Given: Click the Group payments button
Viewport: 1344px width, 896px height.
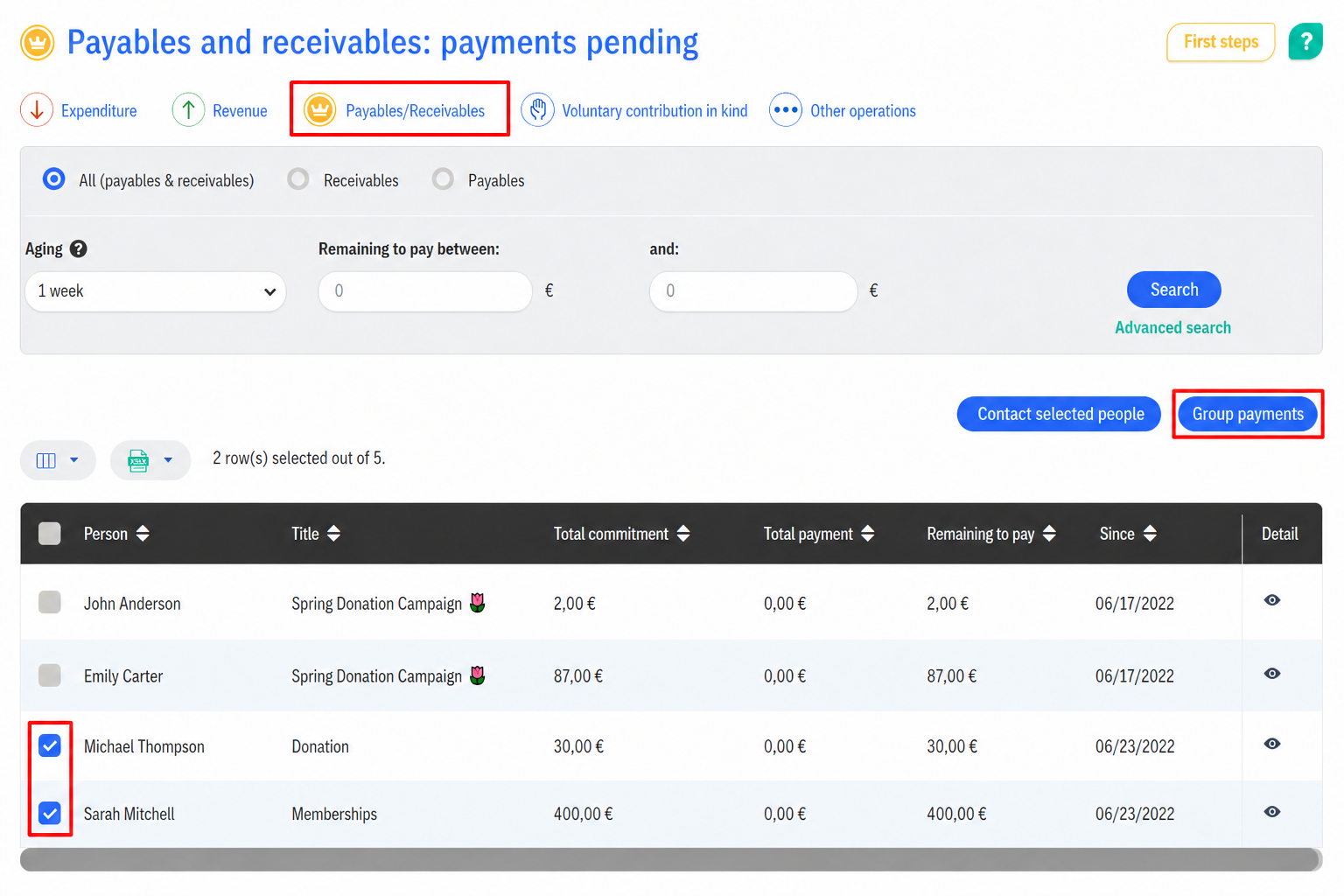Looking at the screenshot, I should click(x=1248, y=414).
